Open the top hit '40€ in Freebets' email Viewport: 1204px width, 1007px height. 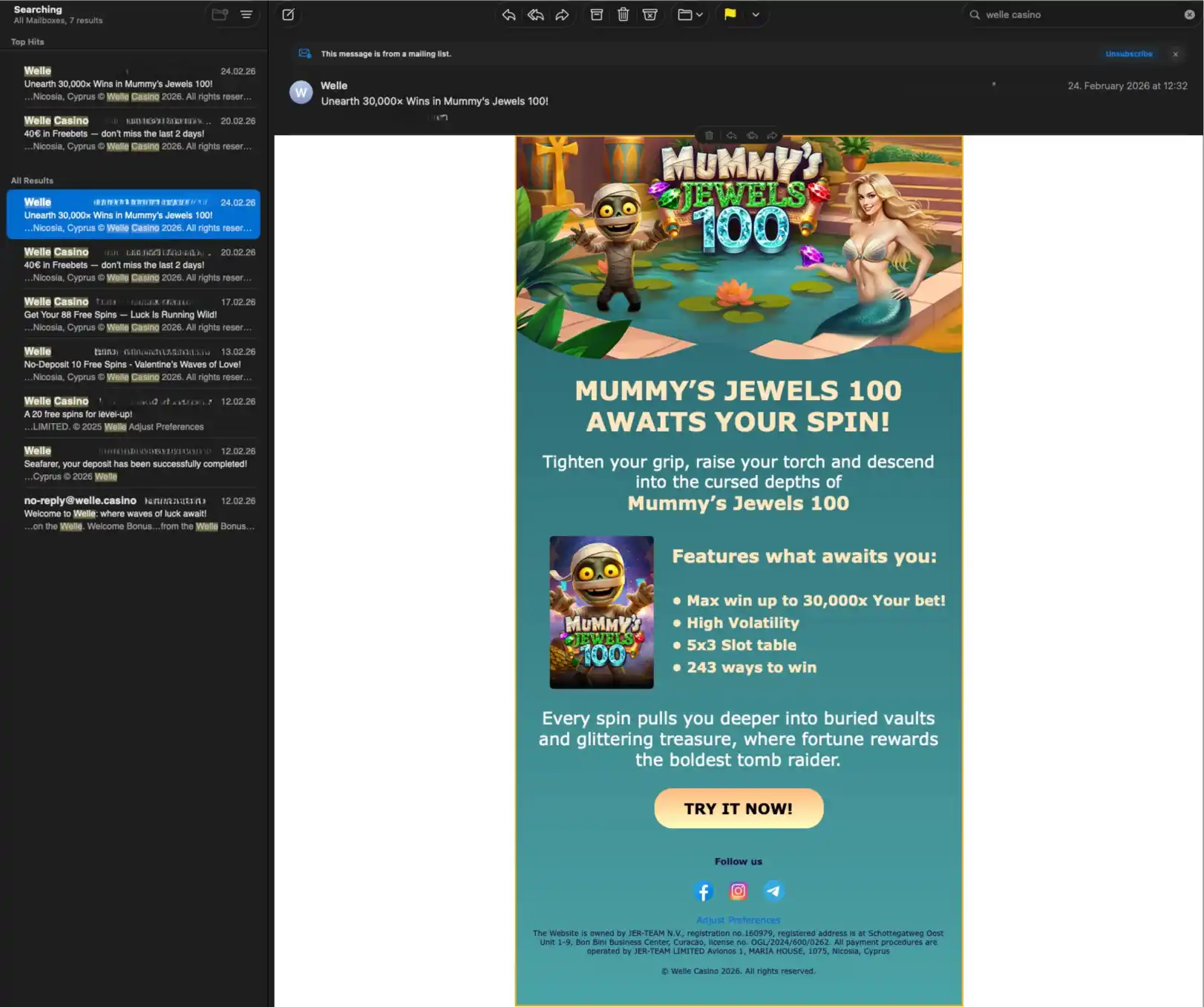click(x=139, y=134)
